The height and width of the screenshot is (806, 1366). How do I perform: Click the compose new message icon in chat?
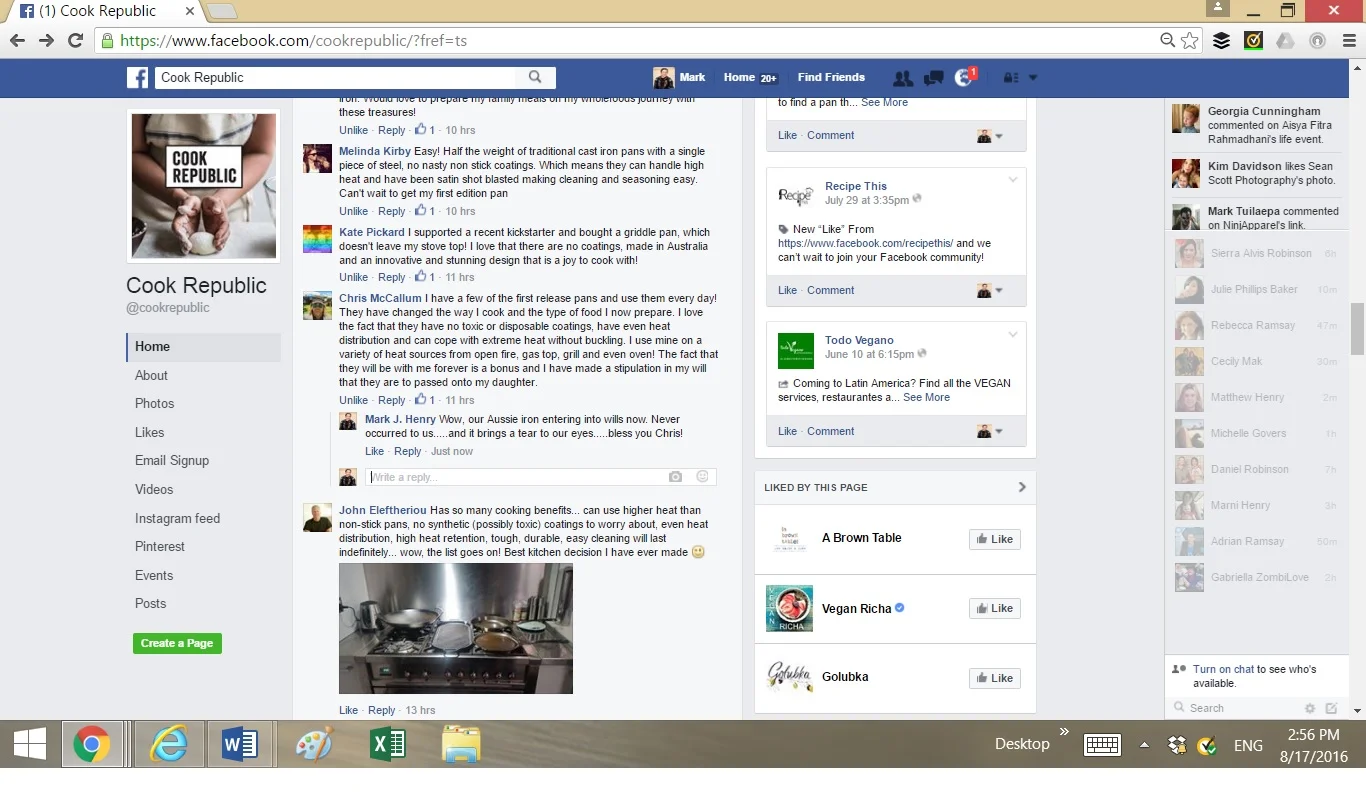click(x=1331, y=708)
